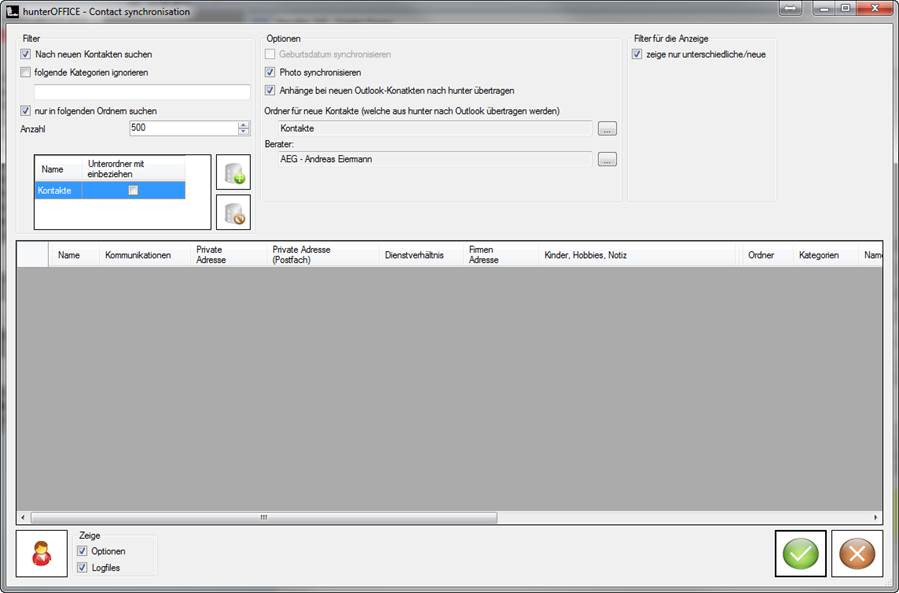Toggle 'zeige nur unterschiedliche/neue' filter
The width and height of the screenshot is (899, 593).
(x=638, y=54)
